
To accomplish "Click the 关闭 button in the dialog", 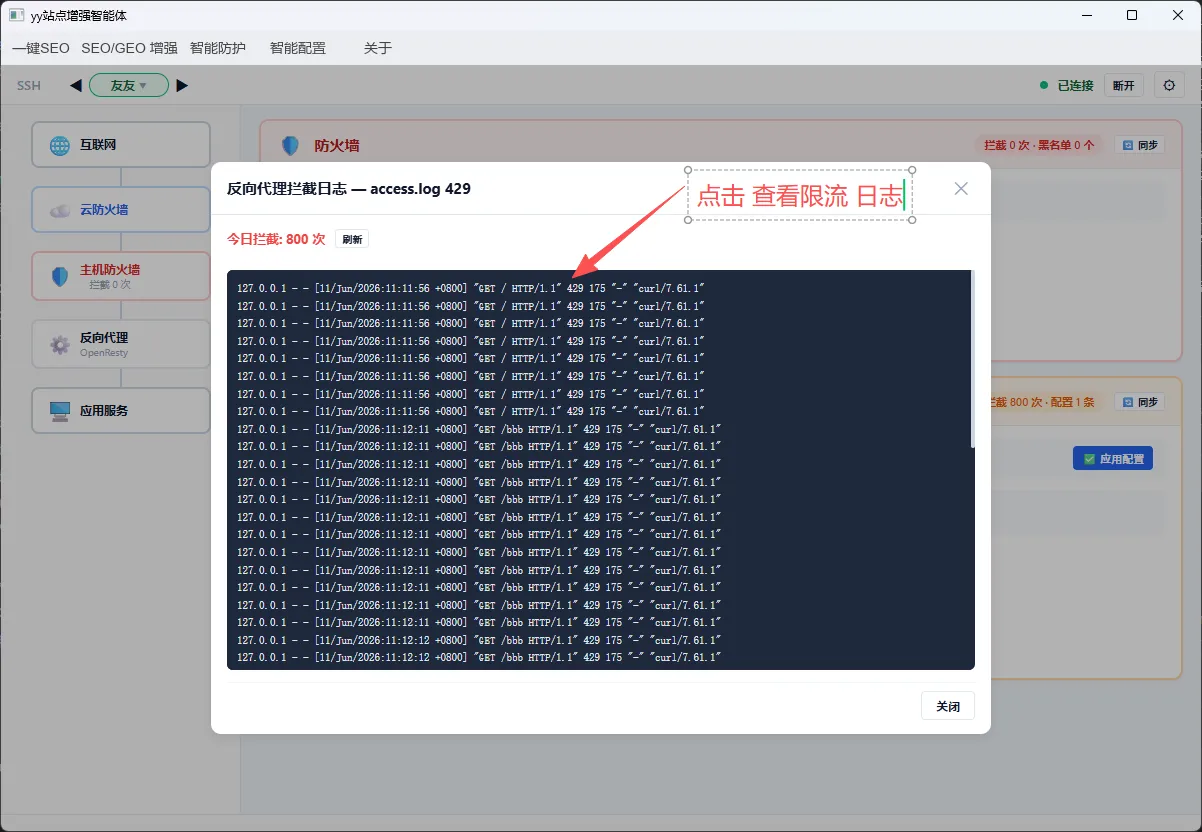I will pos(948,706).
